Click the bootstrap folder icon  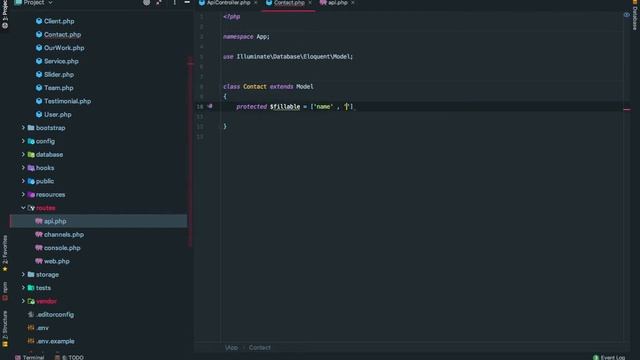pos(31,128)
